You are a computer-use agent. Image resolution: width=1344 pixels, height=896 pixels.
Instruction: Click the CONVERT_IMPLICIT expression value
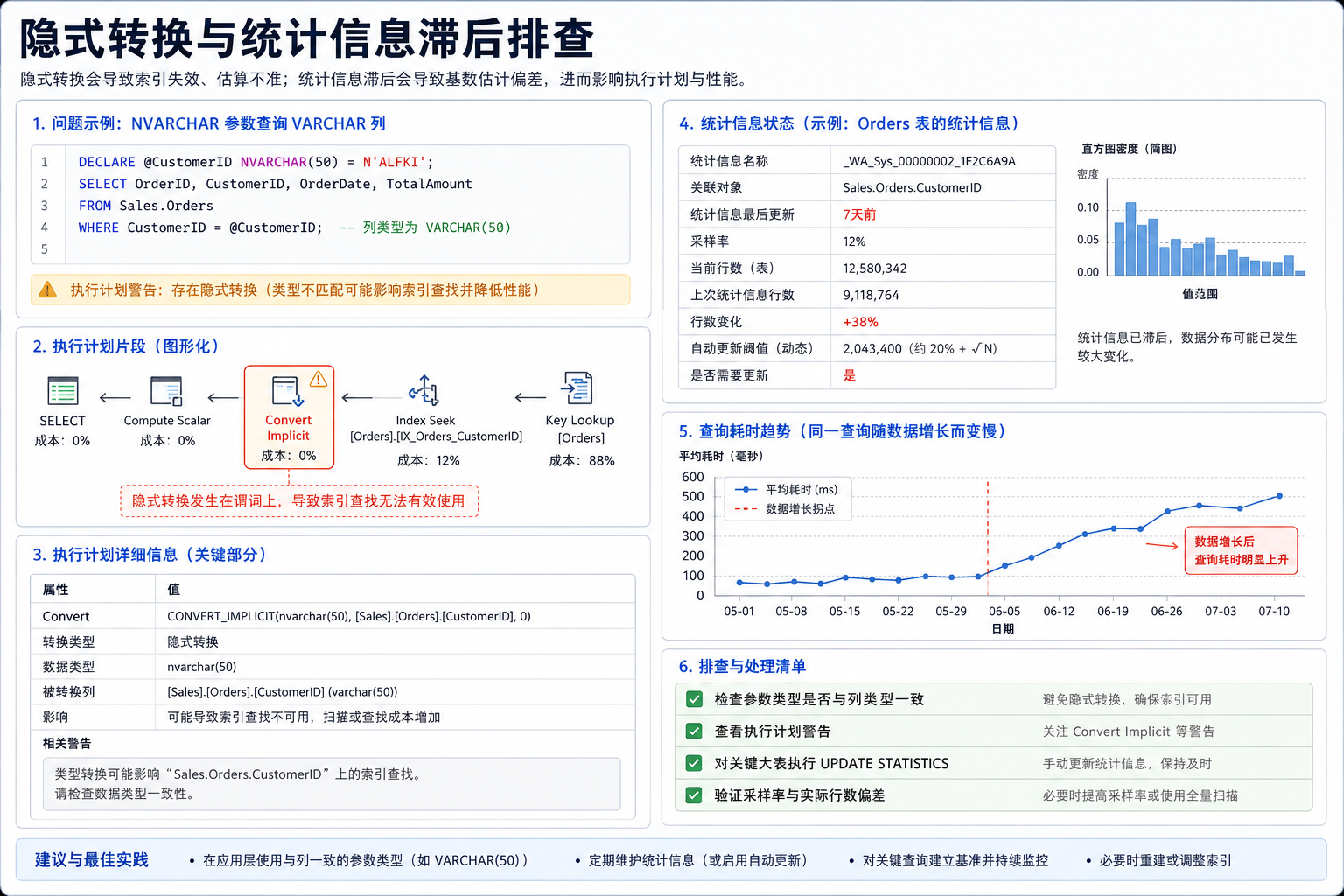[x=348, y=616]
